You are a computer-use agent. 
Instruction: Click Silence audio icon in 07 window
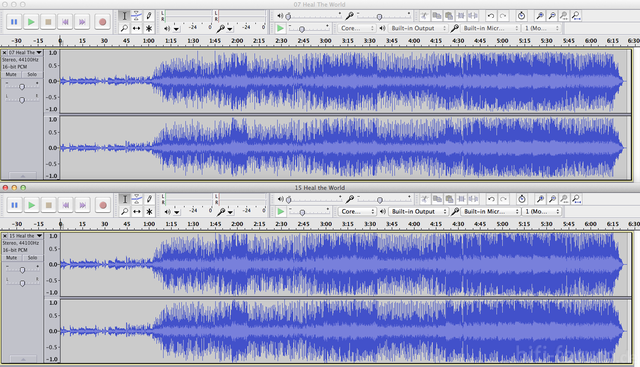[473, 16]
